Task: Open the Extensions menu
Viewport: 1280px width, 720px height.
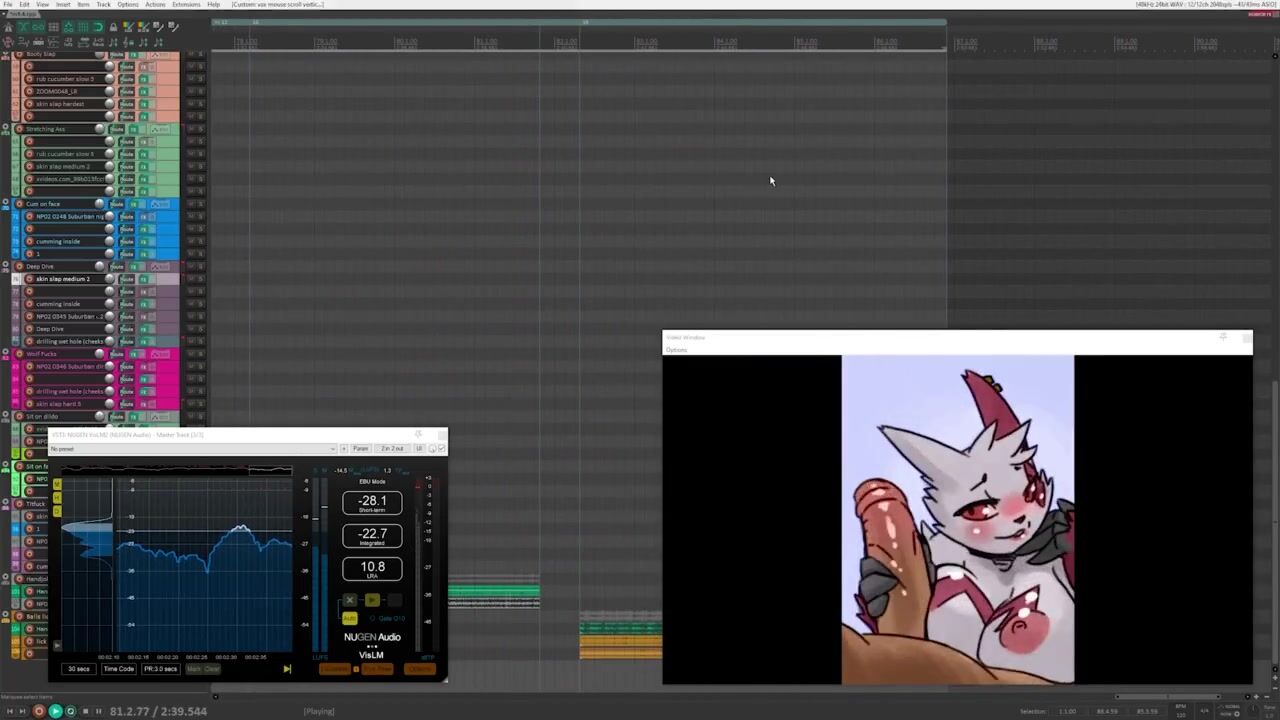Action: coord(186,4)
